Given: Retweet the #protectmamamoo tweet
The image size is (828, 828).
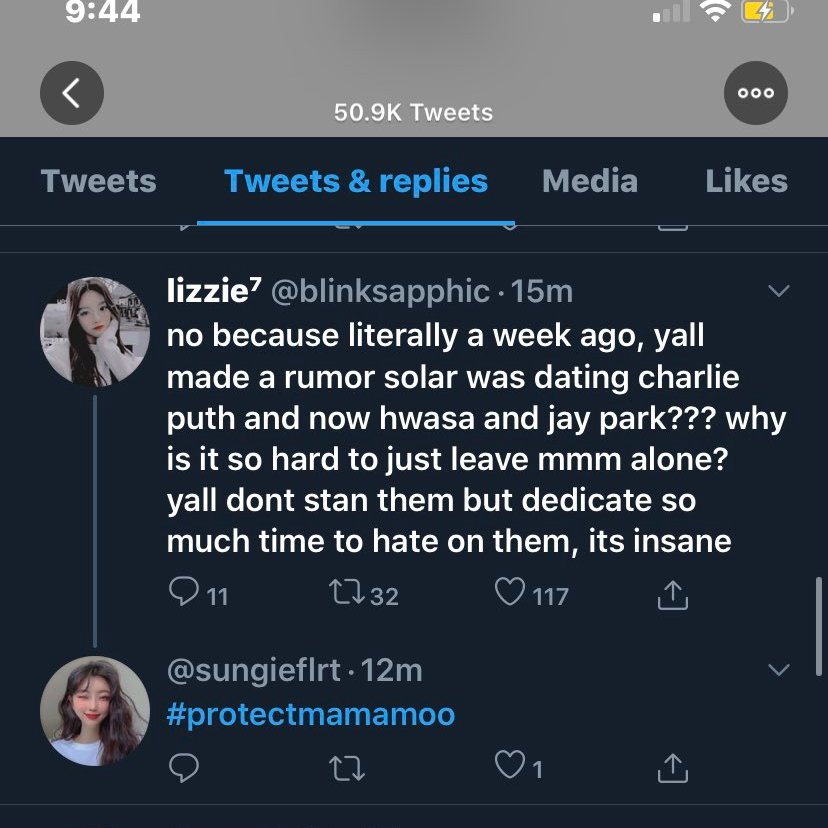Looking at the screenshot, I should coord(346,767).
